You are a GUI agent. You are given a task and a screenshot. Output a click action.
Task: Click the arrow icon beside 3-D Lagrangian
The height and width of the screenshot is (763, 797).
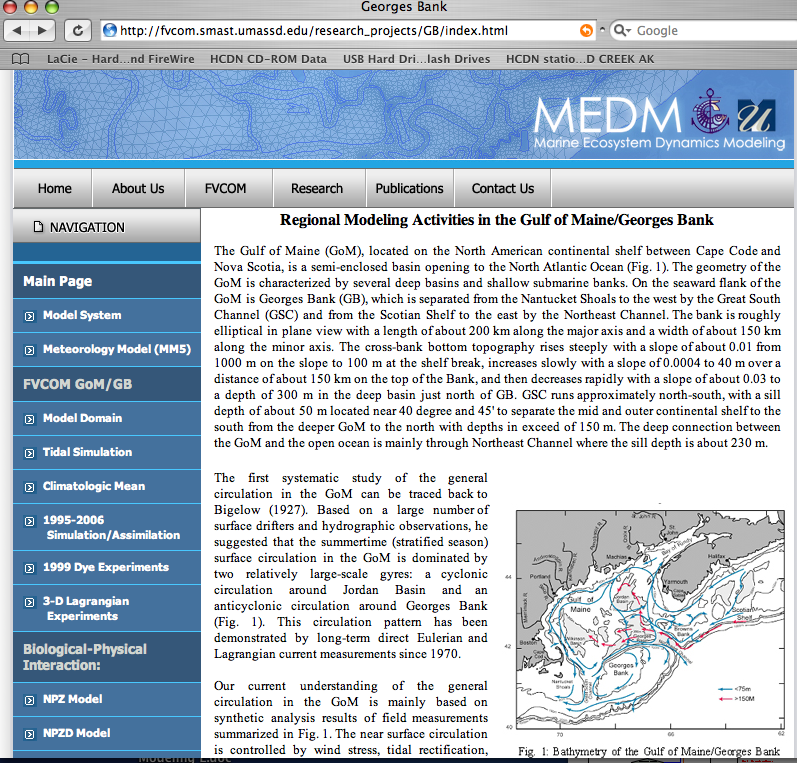click(29, 602)
